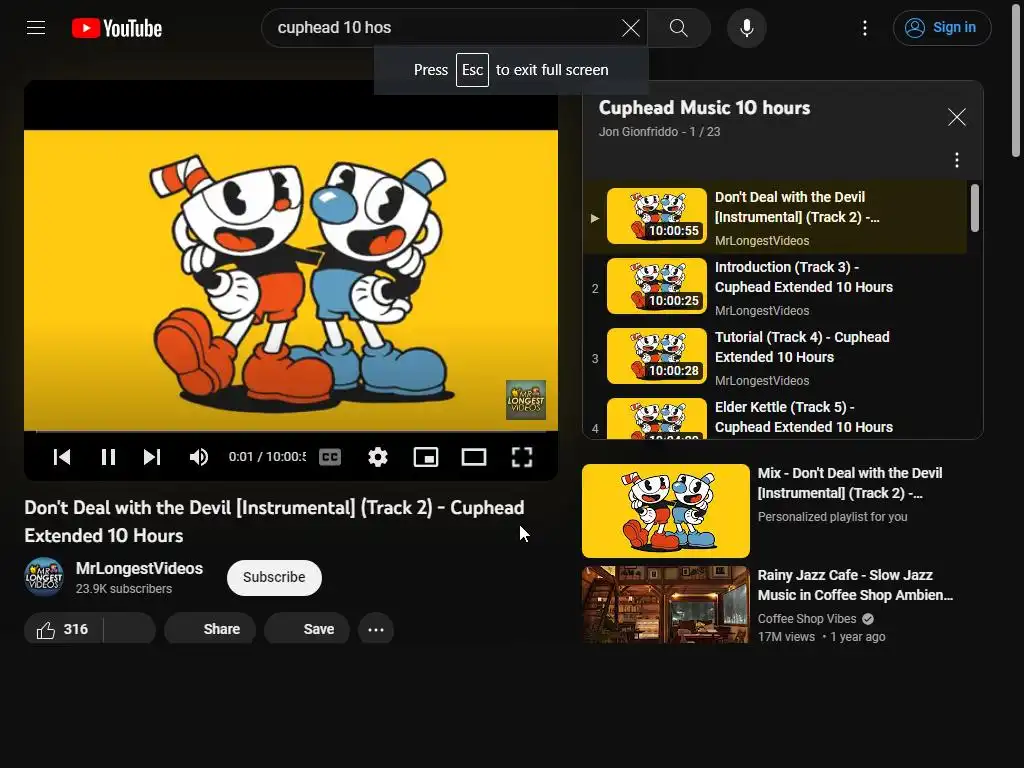Open the MrLongestVideos channel name link
1024x768 pixels.
tap(139, 568)
